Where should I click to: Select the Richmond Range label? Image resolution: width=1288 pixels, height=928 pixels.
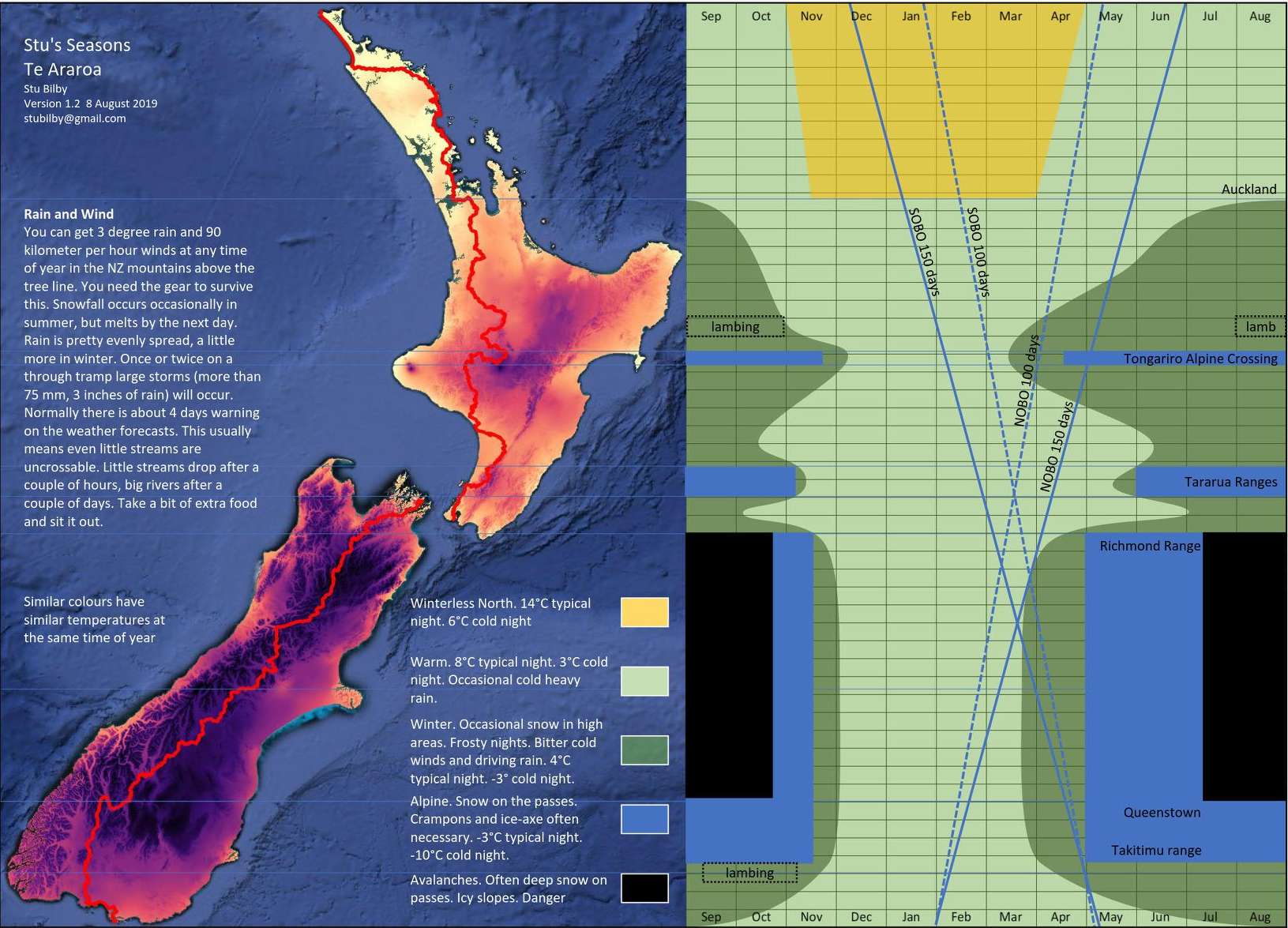[1149, 546]
